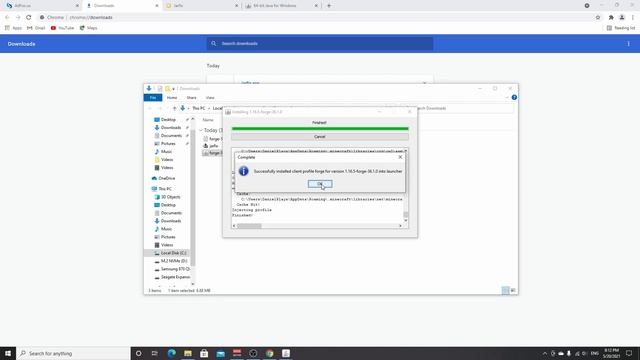Select the jarfix file in Explorer list
Screen dimensions: 640x360
[x=213, y=146]
